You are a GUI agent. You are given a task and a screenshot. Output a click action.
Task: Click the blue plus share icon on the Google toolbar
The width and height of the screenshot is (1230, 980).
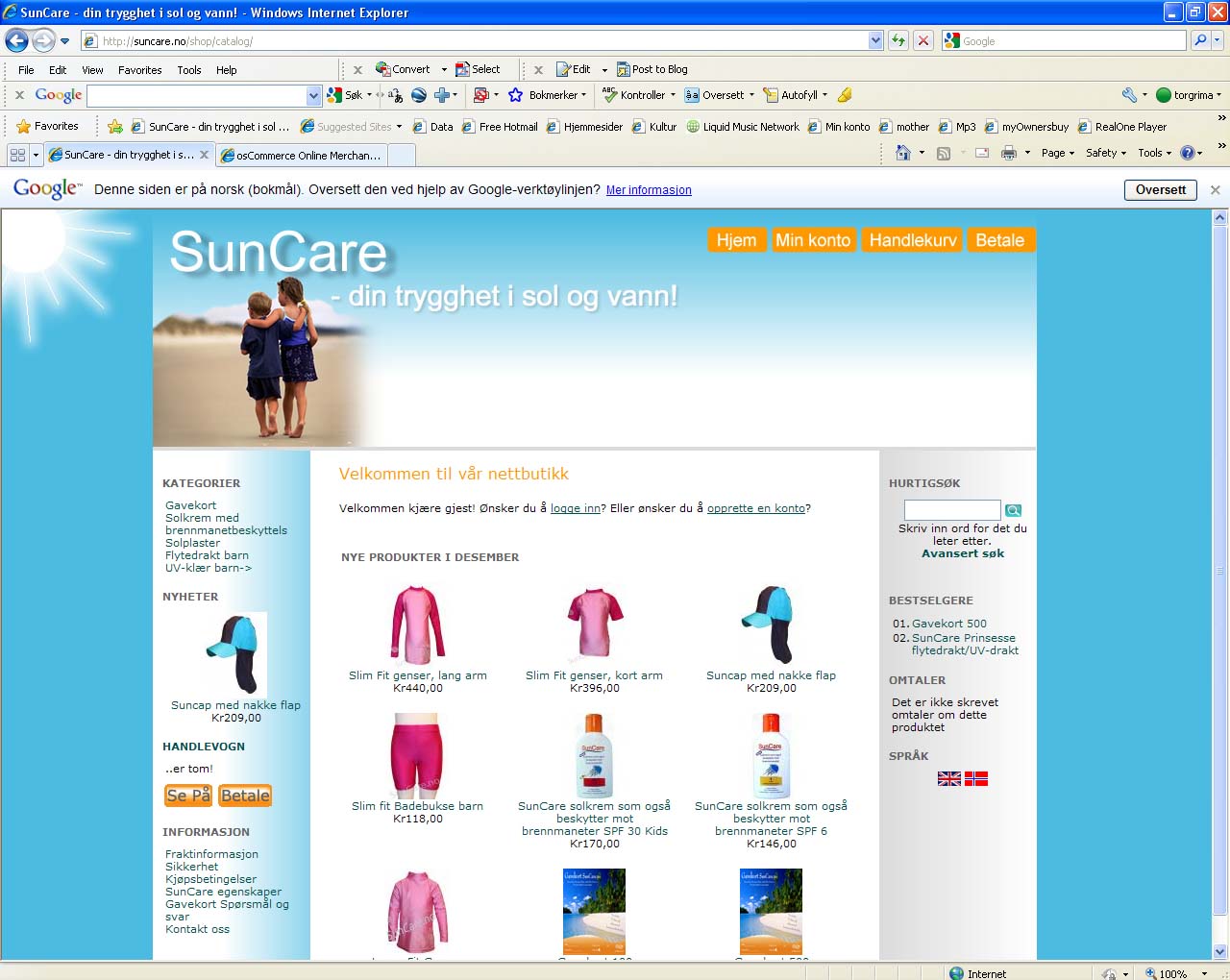pyautogui.click(x=442, y=95)
